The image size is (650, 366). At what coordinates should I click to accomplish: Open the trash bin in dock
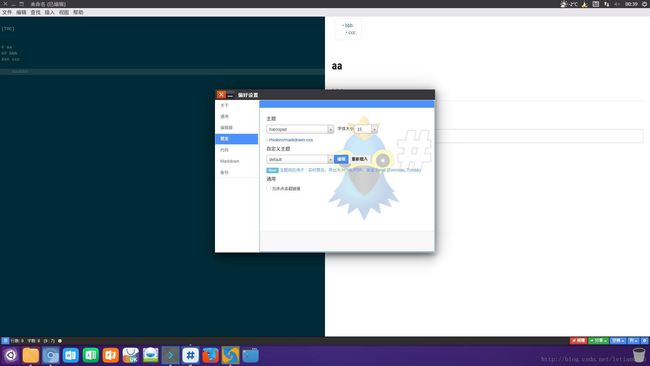[x=639, y=355]
